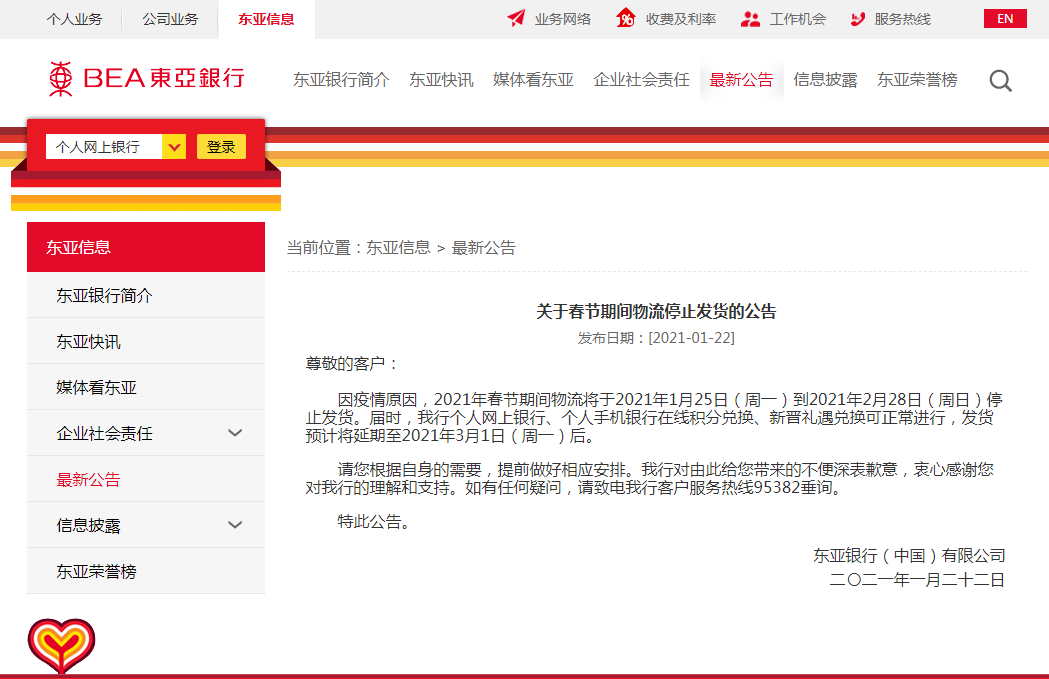Click the BEA 東亞銀行 logo
1049x679 pixels.
coord(147,78)
